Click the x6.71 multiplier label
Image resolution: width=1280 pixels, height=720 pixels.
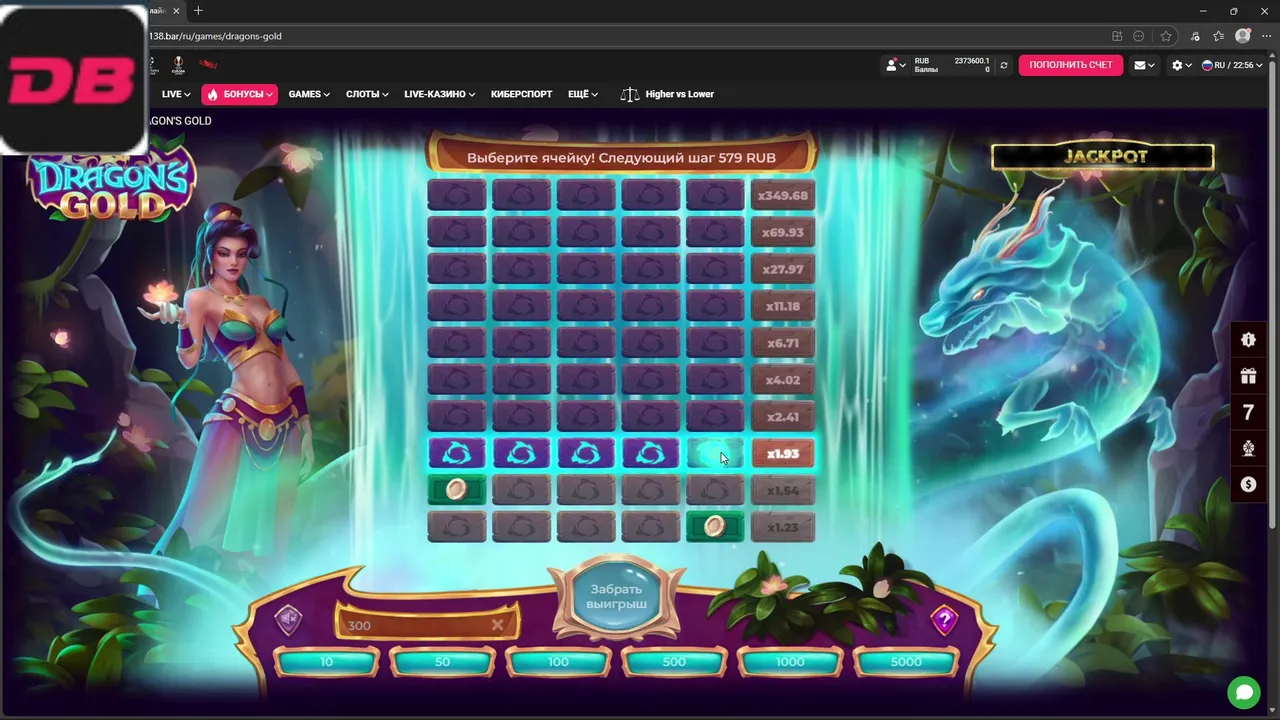click(782, 343)
